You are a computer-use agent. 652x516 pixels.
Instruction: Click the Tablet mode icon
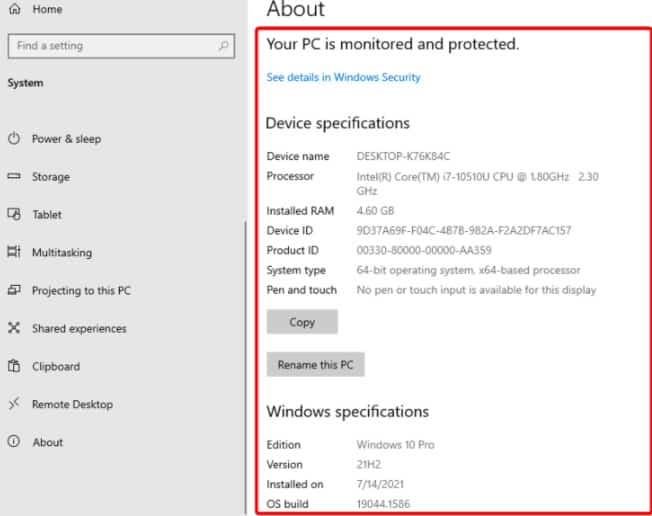click(x=14, y=215)
